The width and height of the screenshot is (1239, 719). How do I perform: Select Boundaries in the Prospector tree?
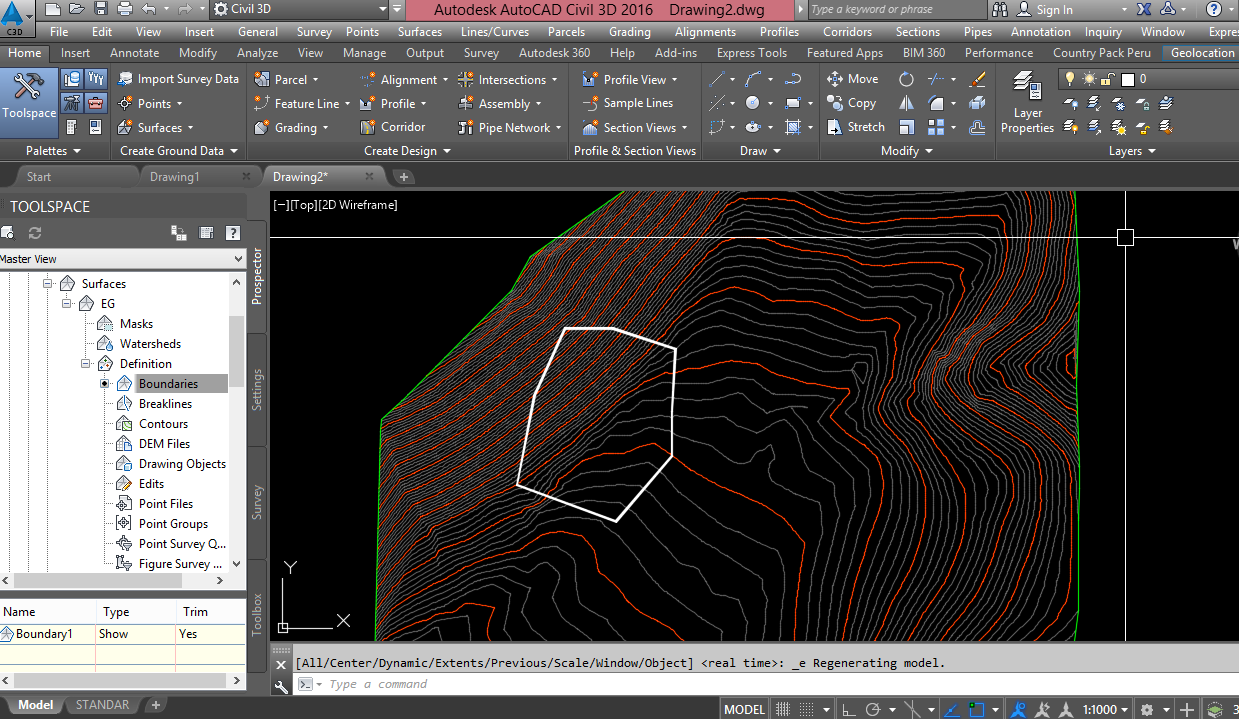coord(168,383)
